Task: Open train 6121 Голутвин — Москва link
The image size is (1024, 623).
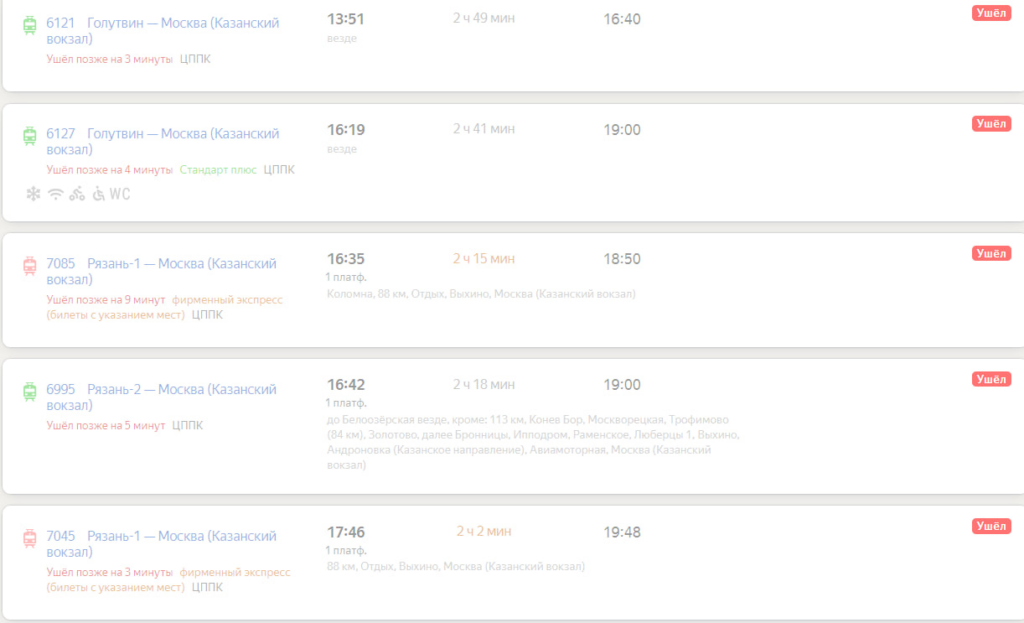Action: (163, 31)
